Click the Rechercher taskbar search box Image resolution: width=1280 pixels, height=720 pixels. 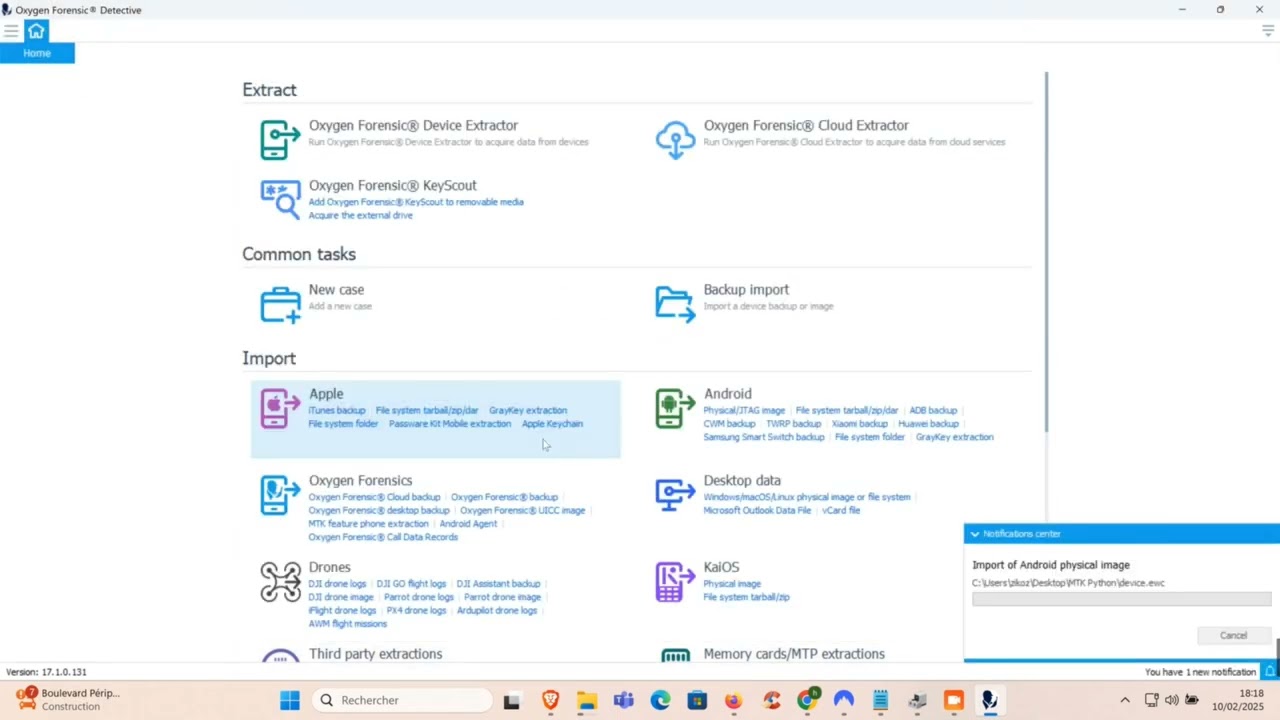[402, 700]
